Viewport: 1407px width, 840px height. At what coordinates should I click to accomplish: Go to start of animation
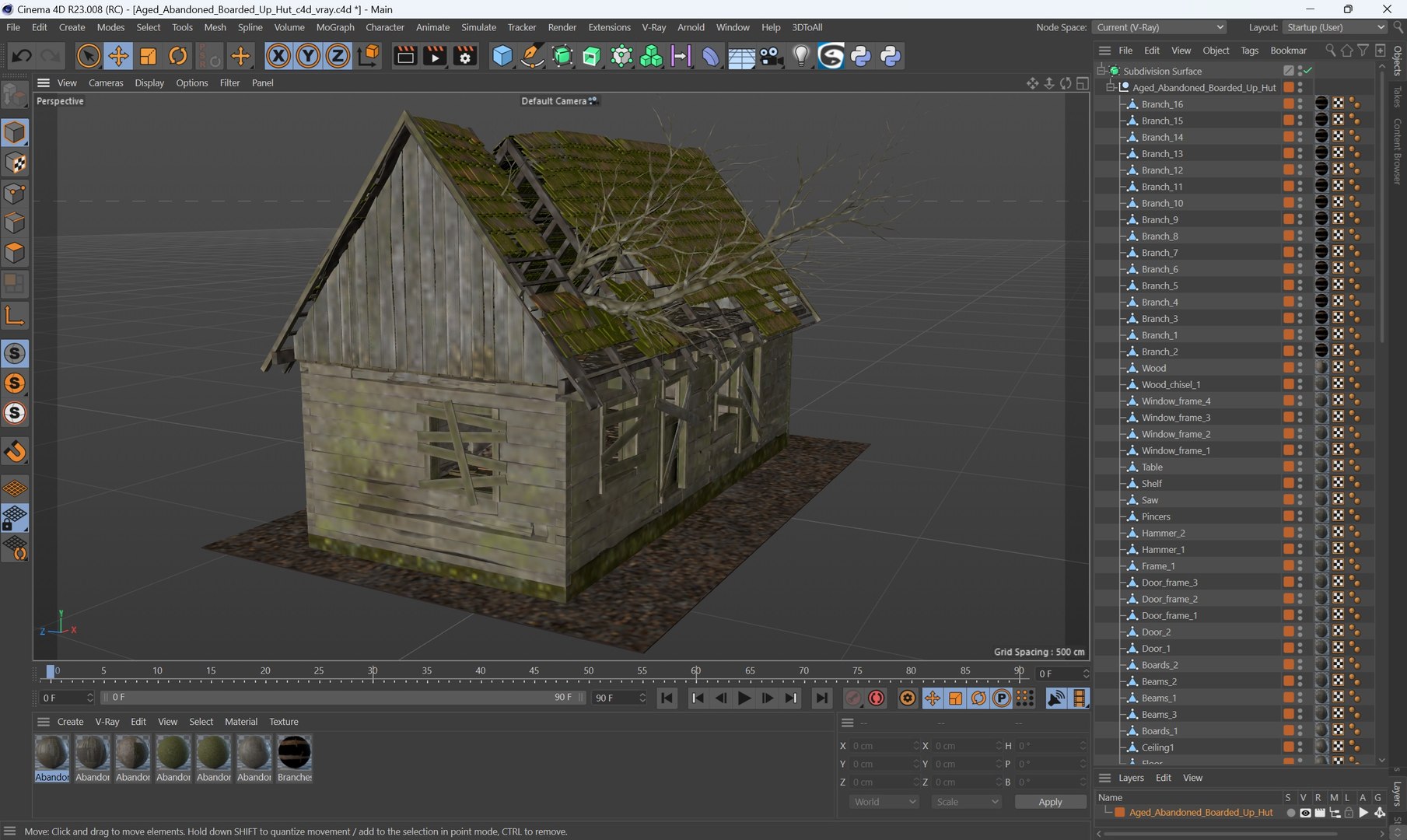pyautogui.click(x=667, y=698)
